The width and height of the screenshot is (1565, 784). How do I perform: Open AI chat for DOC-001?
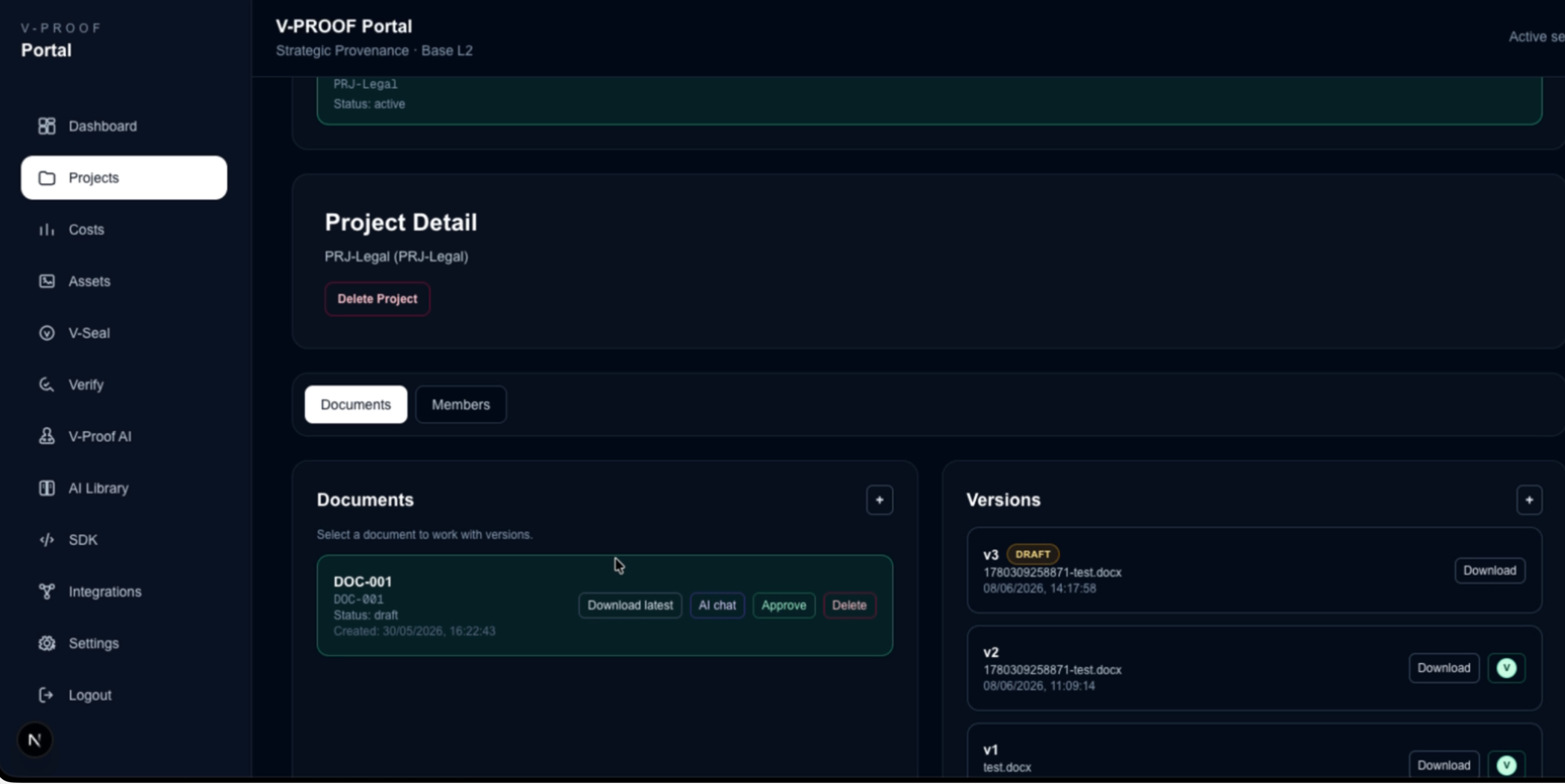tap(717, 605)
